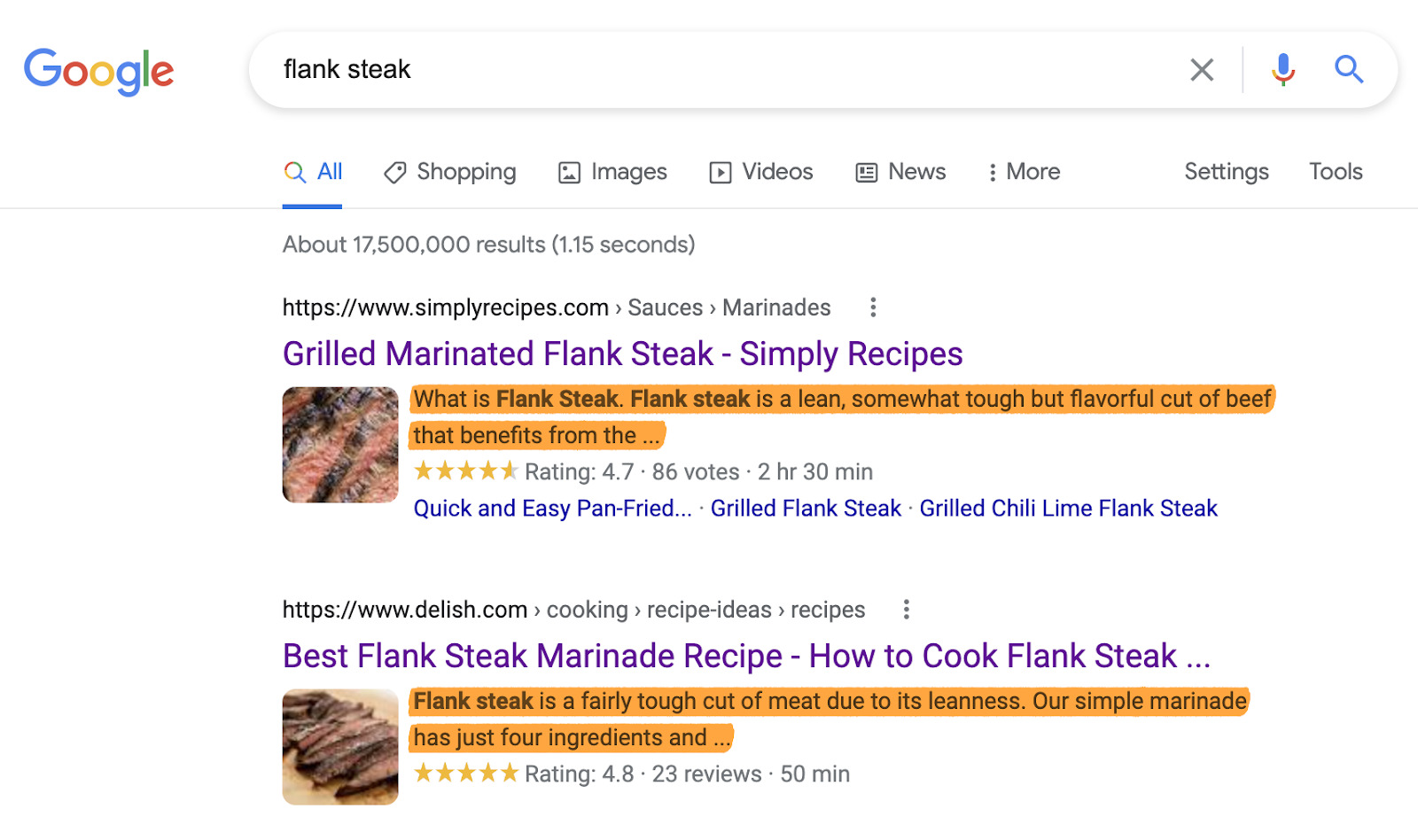Open the Grilled Chili Lime Flank Steak sitelink

tap(1068, 509)
